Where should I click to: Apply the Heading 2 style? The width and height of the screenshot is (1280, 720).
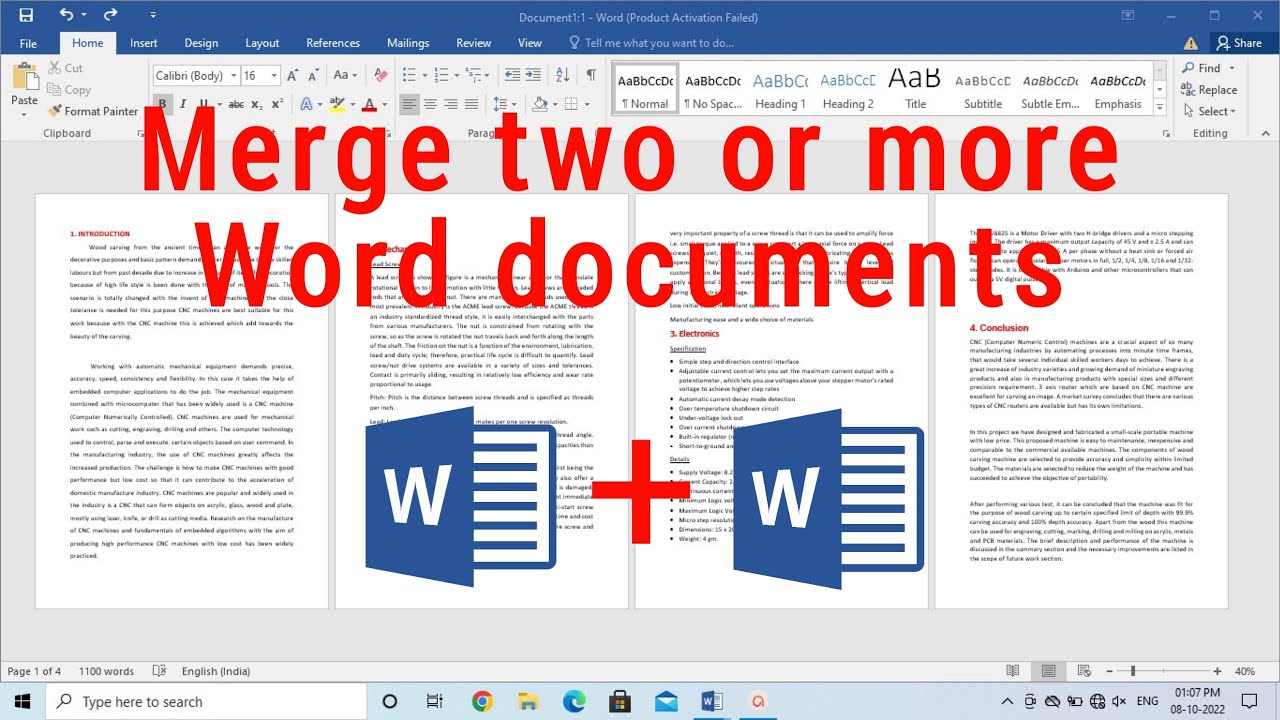tap(848, 90)
